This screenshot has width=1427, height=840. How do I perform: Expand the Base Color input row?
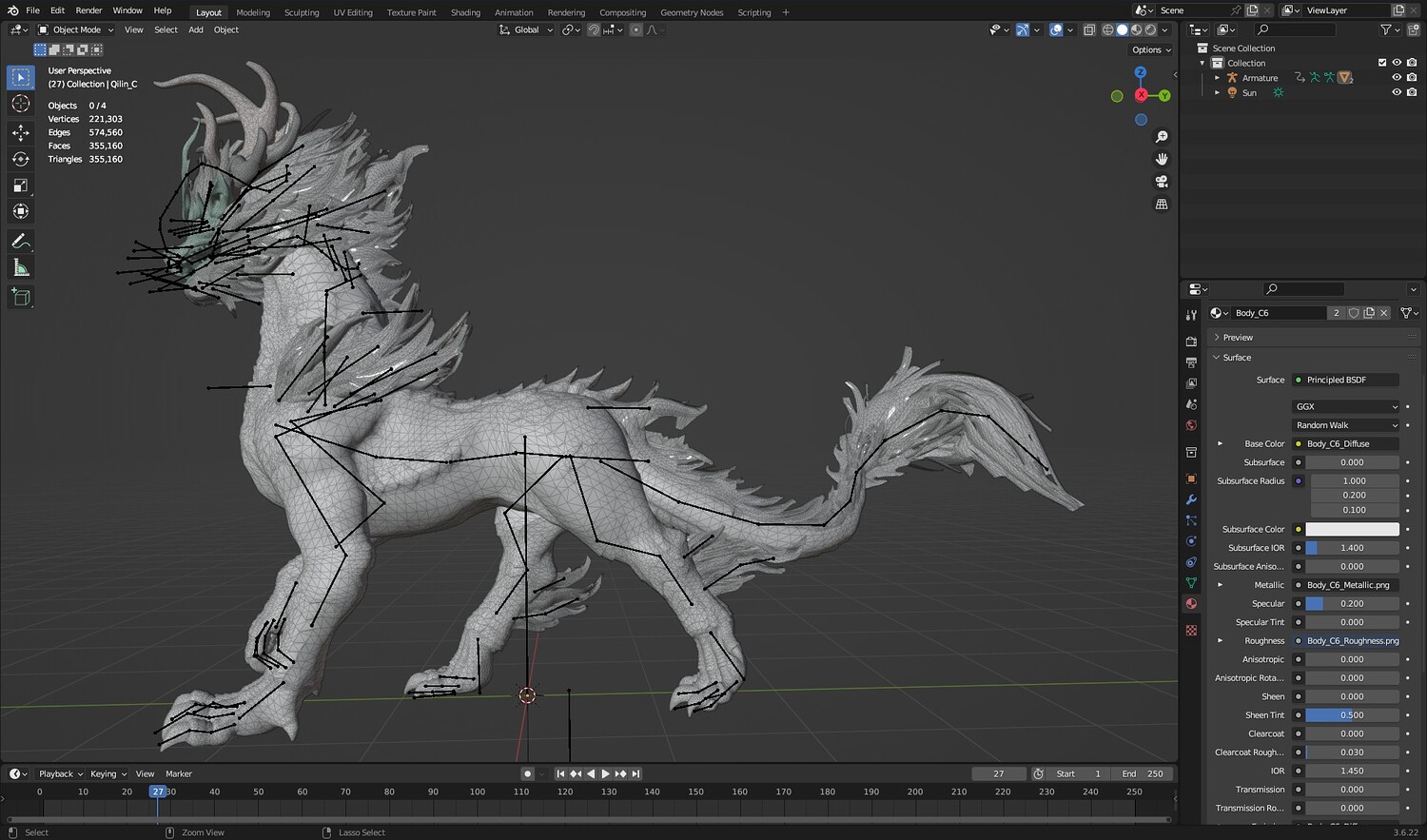[x=1221, y=443]
